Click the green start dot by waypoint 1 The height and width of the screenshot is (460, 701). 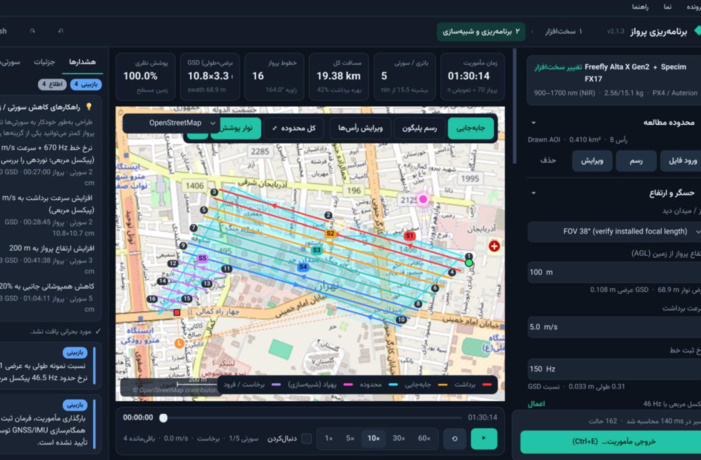pos(469,263)
